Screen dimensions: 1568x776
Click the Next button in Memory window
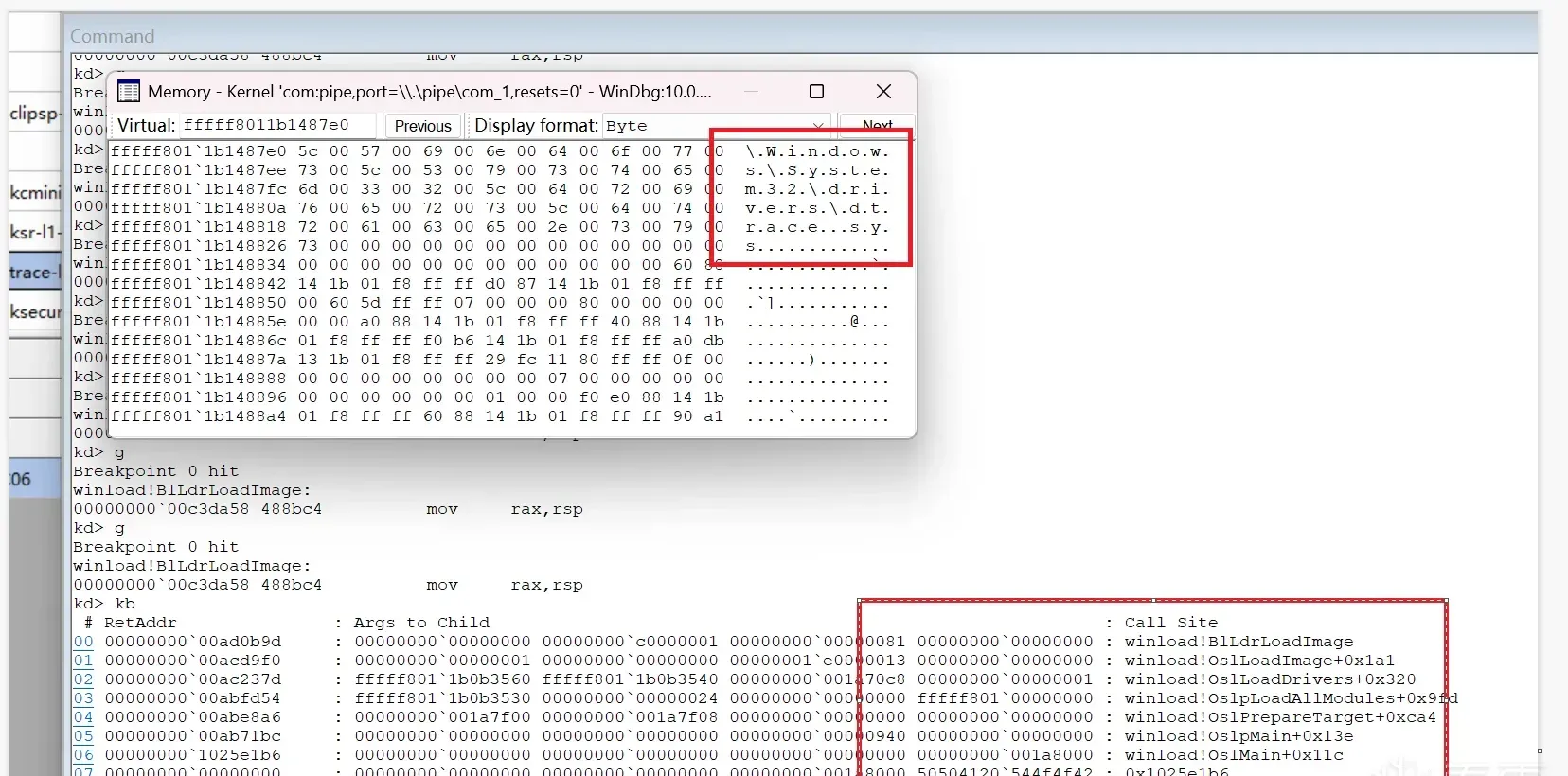pos(877,126)
